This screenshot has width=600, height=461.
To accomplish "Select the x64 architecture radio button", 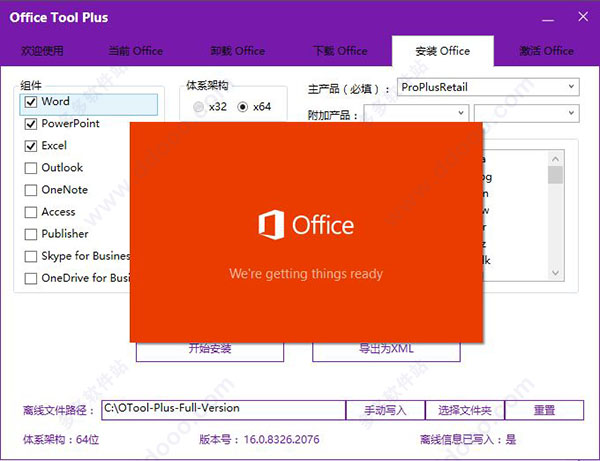I will (243, 107).
